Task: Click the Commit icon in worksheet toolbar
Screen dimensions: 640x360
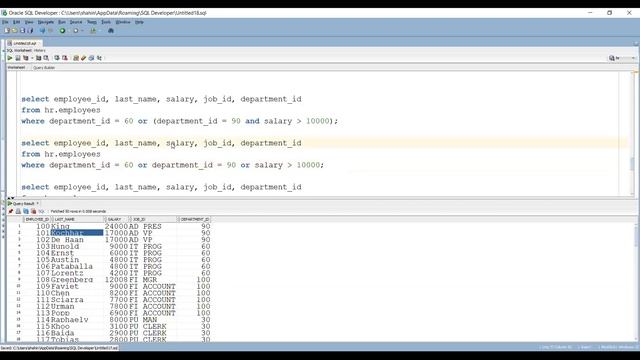Action: (57, 58)
